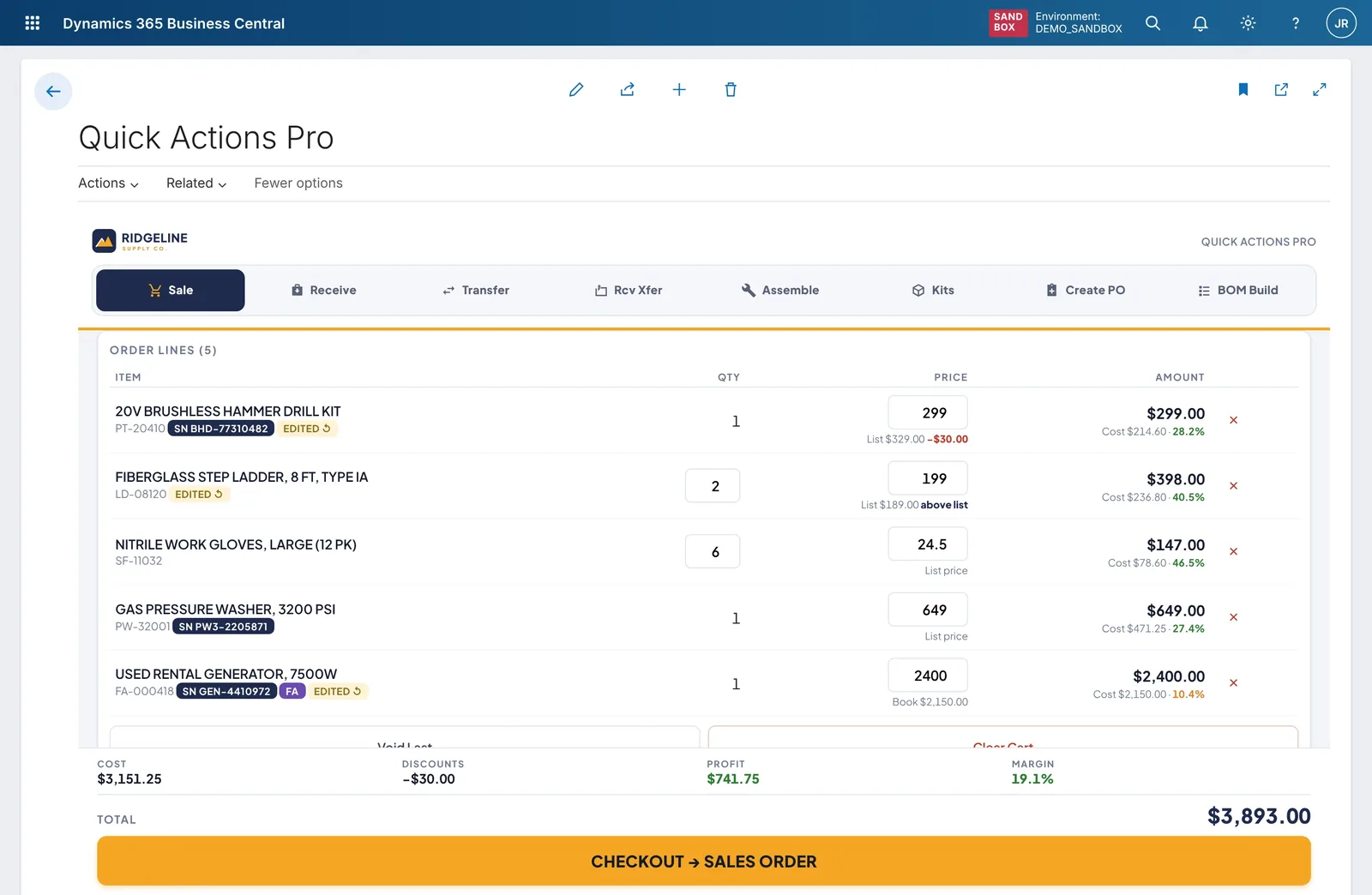The width and height of the screenshot is (1372, 895).
Task: Edit Hammer Drill Kit price field
Action: click(x=928, y=412)
